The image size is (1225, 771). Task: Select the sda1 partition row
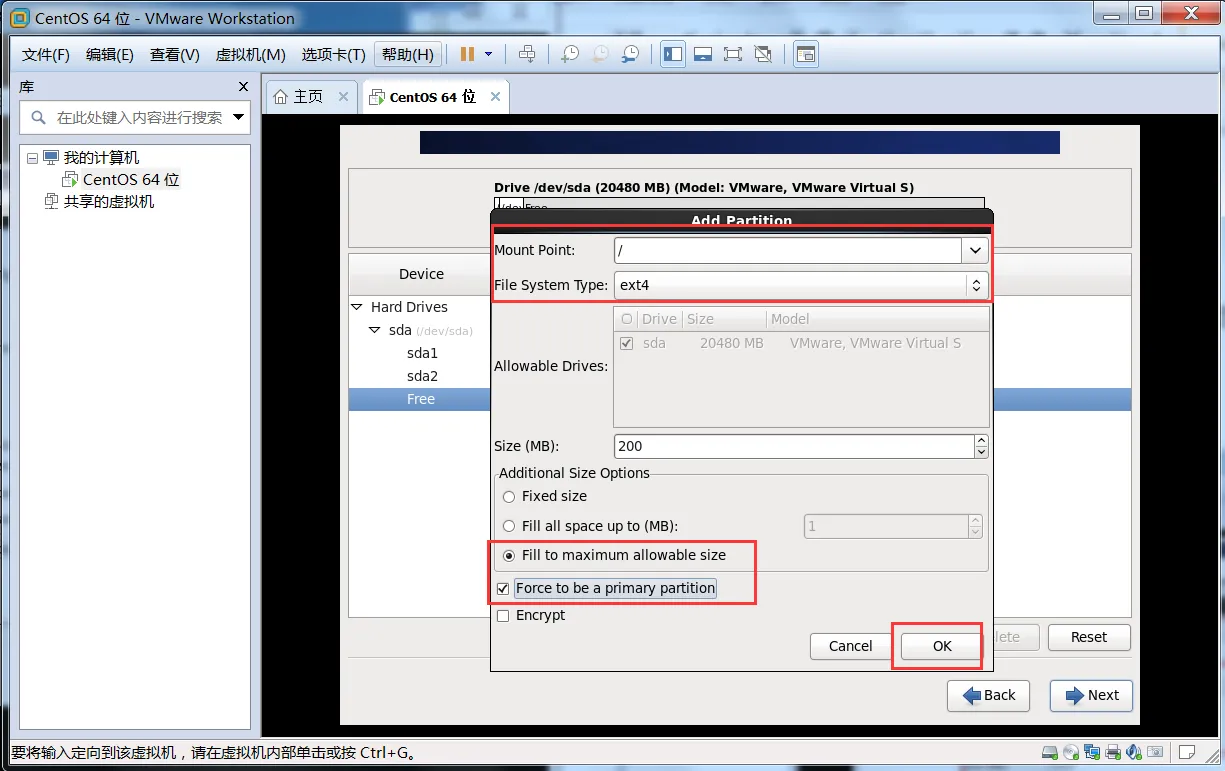point(422,353)
